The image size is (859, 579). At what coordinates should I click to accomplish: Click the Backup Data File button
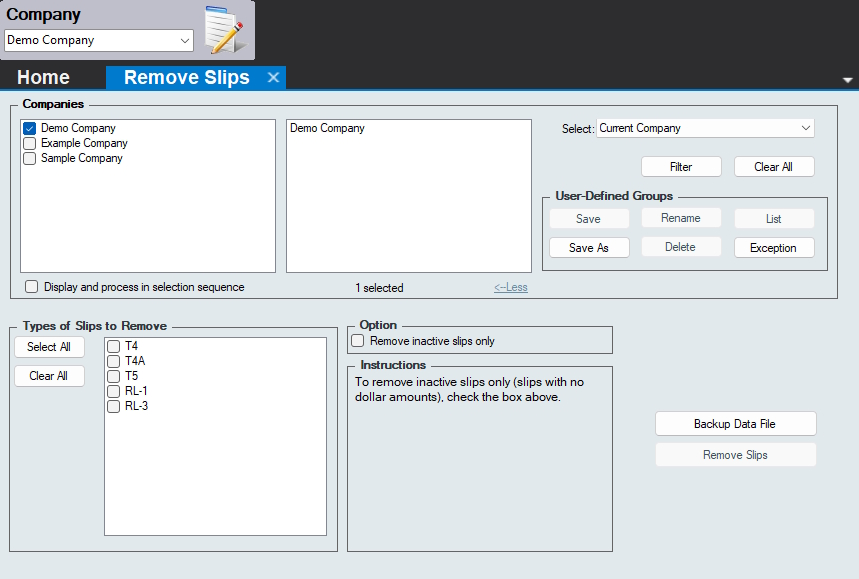click(x=735, y=424)
